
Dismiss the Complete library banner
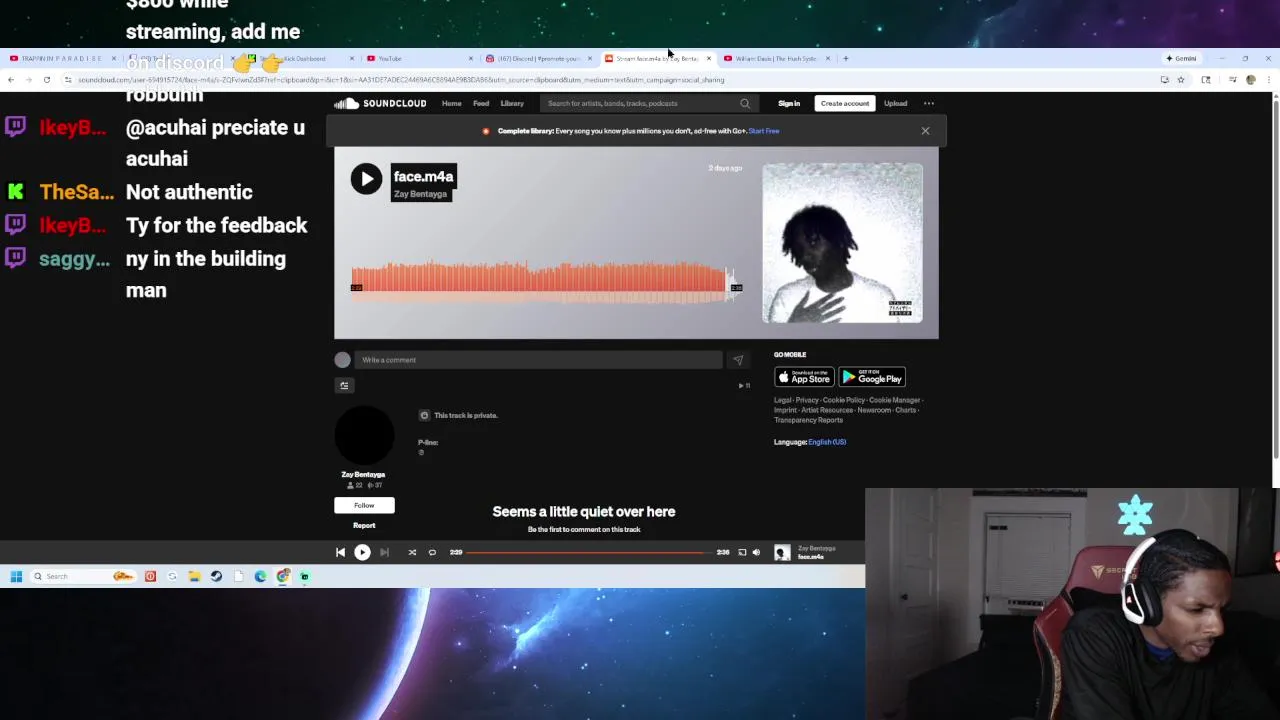click(x=925, y=131)
